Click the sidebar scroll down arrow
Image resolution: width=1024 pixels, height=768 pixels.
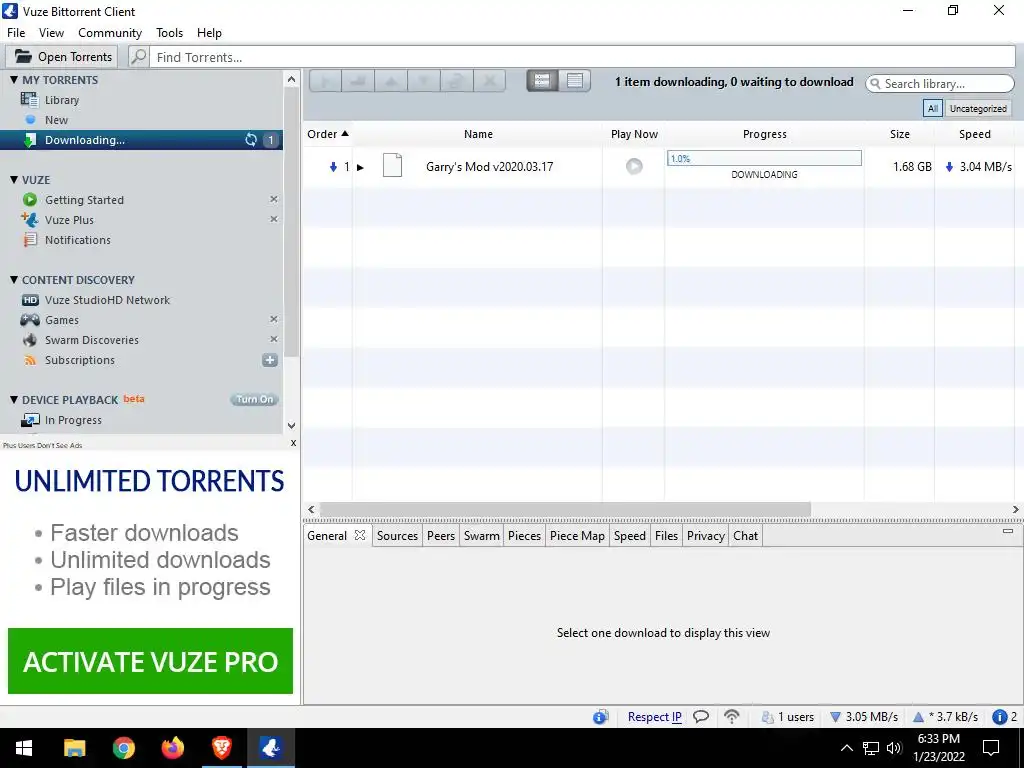(291, 425)
